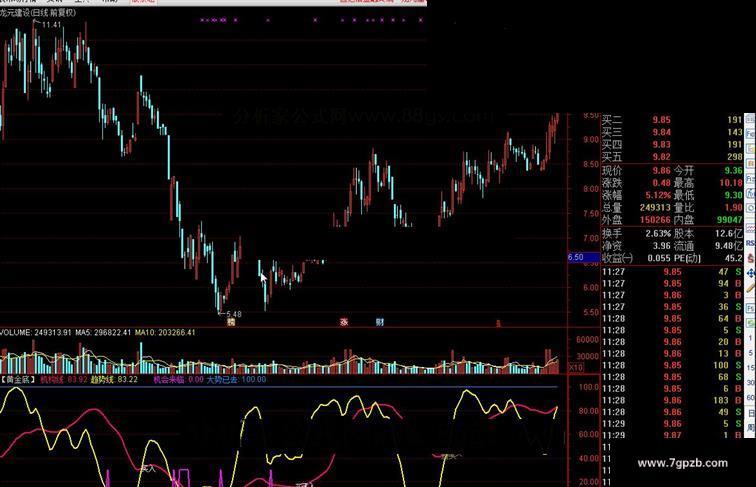Open the RS tool in right toolbar
756x487 pixels.
[x=751, y=243]
